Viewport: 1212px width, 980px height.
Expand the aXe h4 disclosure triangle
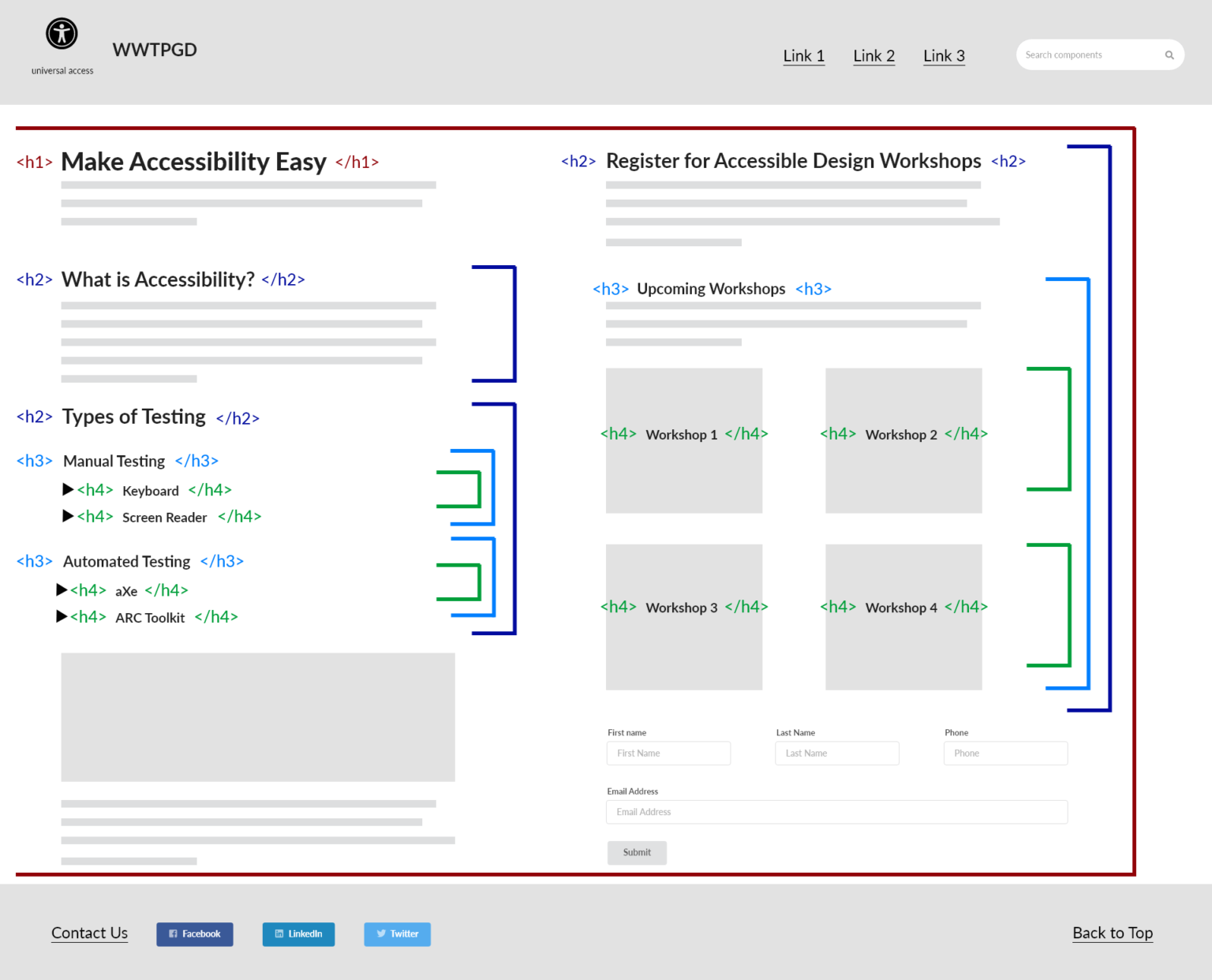point(62,589)
